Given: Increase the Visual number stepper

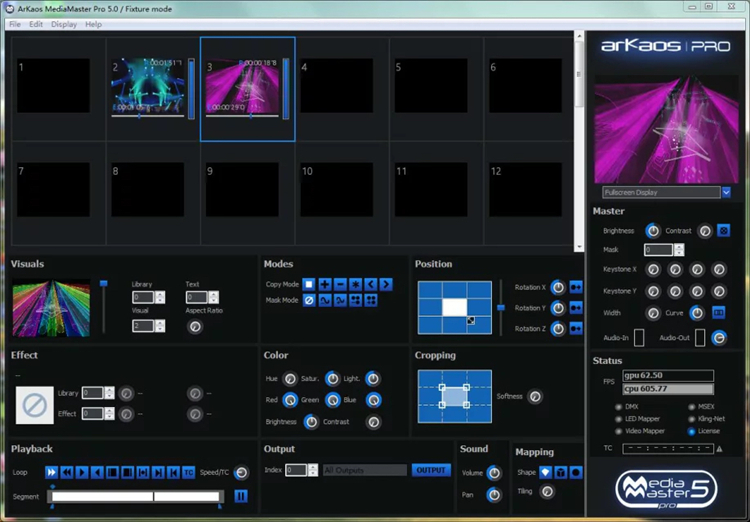Looking at the screenshot, I should (x=162, y=322).
